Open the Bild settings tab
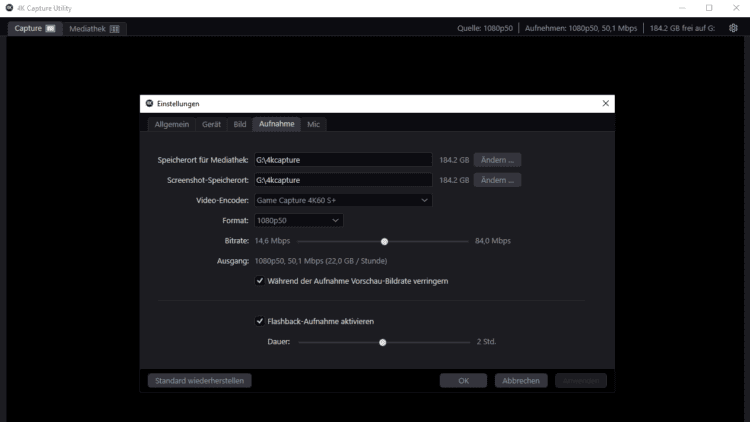The height and width of the screenshot is (422, 750). [239, 124]
